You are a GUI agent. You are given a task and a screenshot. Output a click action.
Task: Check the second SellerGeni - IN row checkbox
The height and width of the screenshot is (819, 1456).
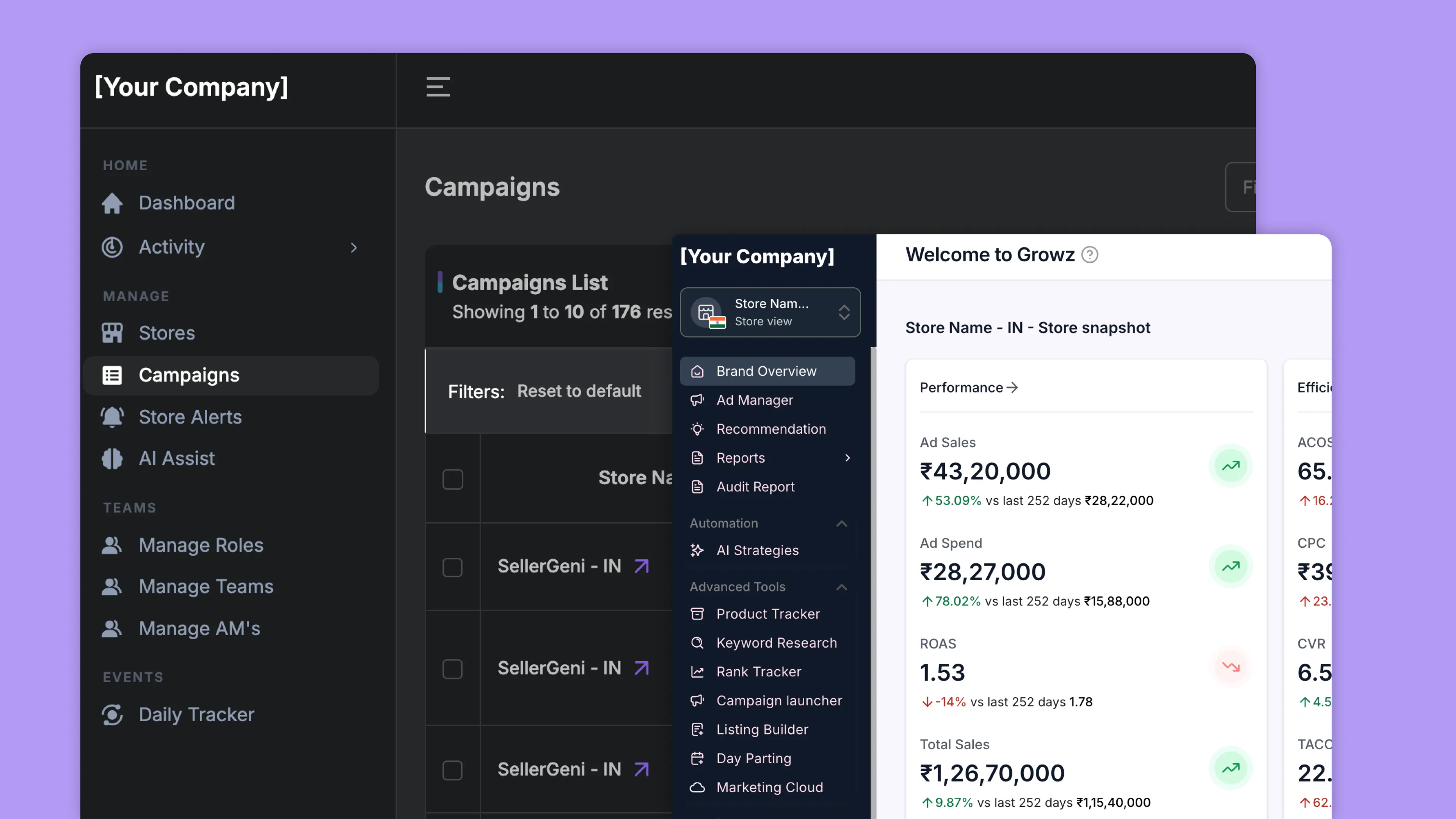coord(453,669)
